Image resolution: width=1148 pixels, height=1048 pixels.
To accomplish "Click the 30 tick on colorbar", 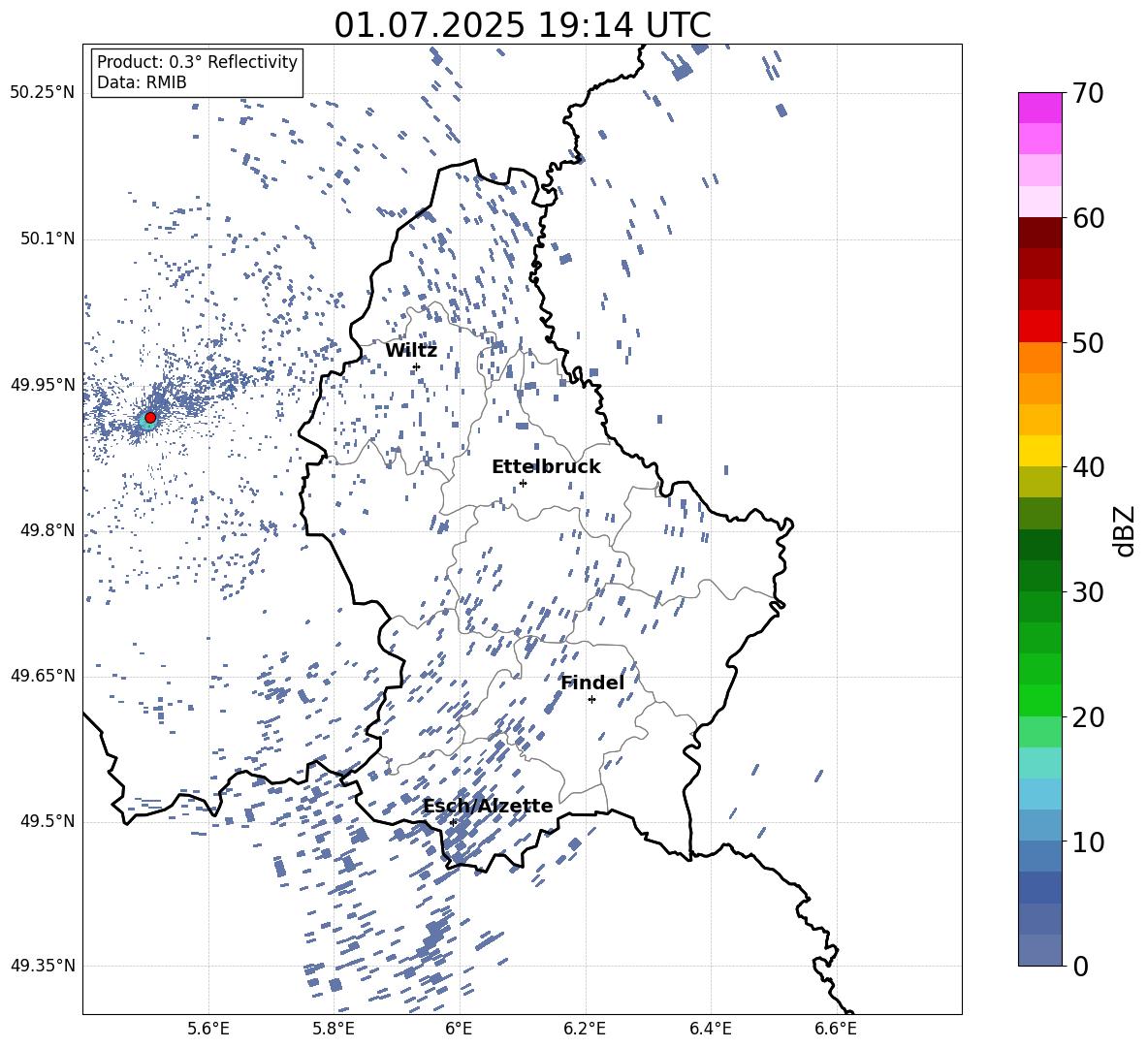I will click(1087, 592).
